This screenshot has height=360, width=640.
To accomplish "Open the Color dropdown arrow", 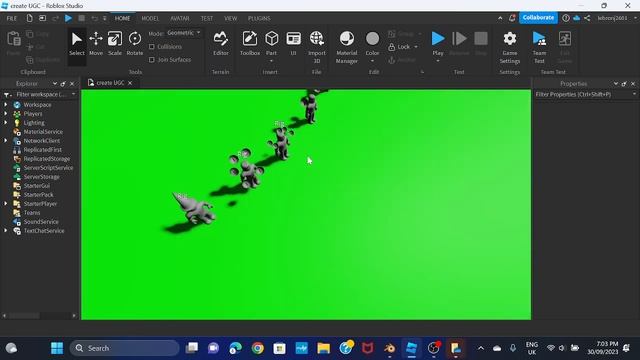I will point(372,61).
